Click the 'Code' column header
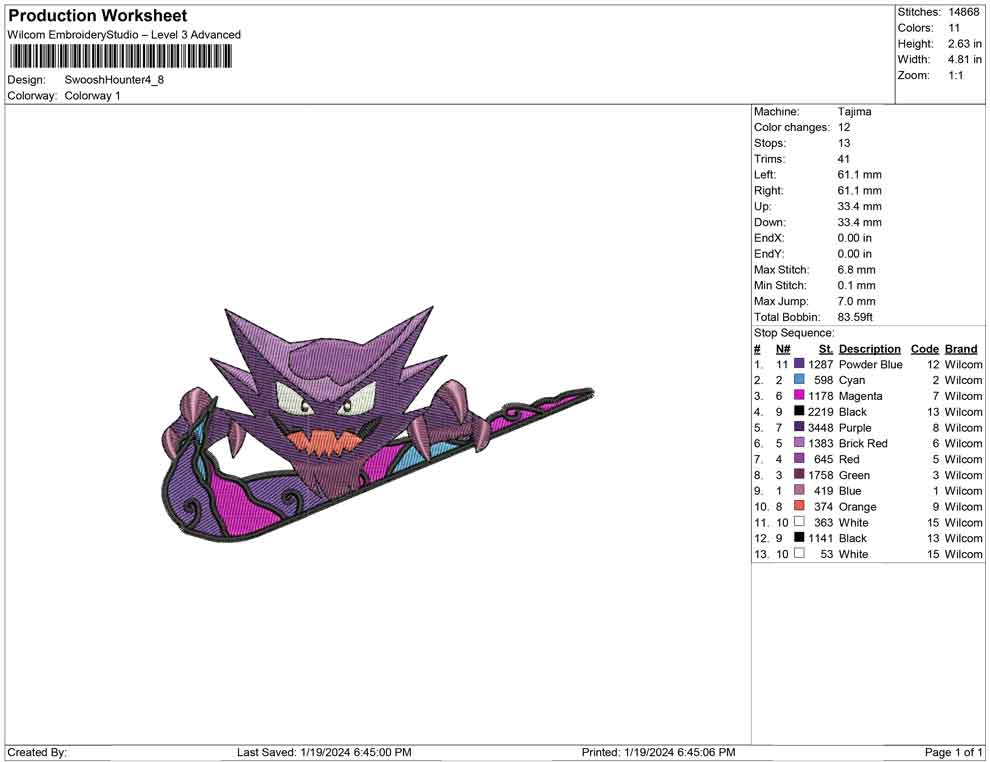990x762 pixels. [x=924, y=349]
